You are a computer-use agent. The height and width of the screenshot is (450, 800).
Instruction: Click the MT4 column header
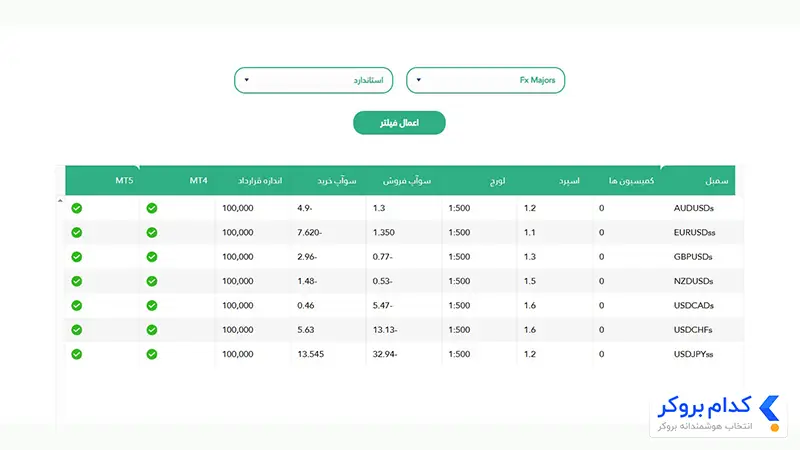click(198, 181)
